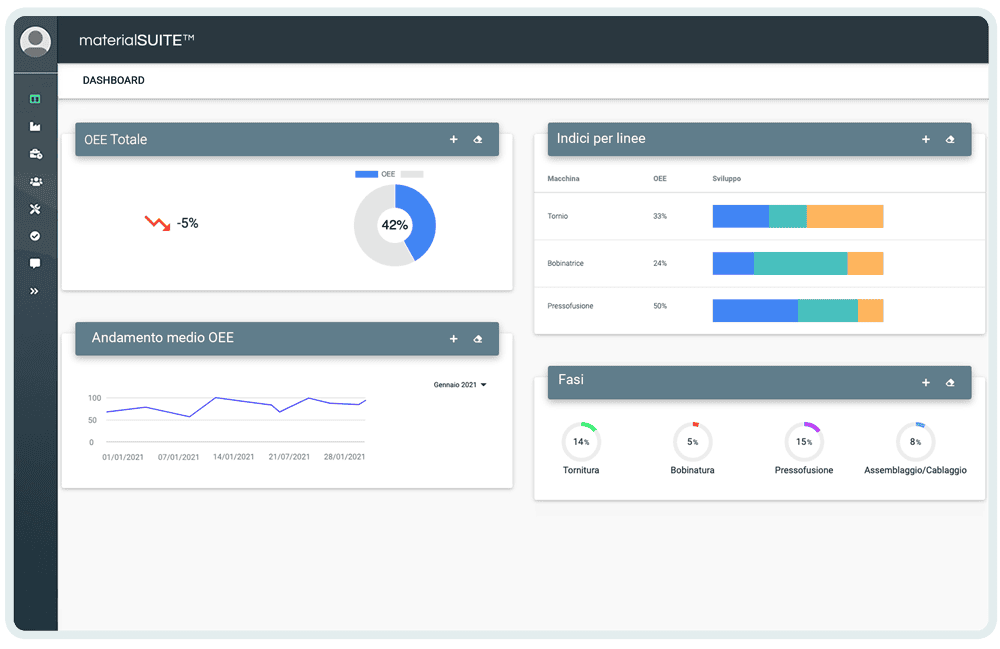The width and height of the screenshot is (1000, 649).
Task: Open the factory sidebar icon
Action: point(35,127)
